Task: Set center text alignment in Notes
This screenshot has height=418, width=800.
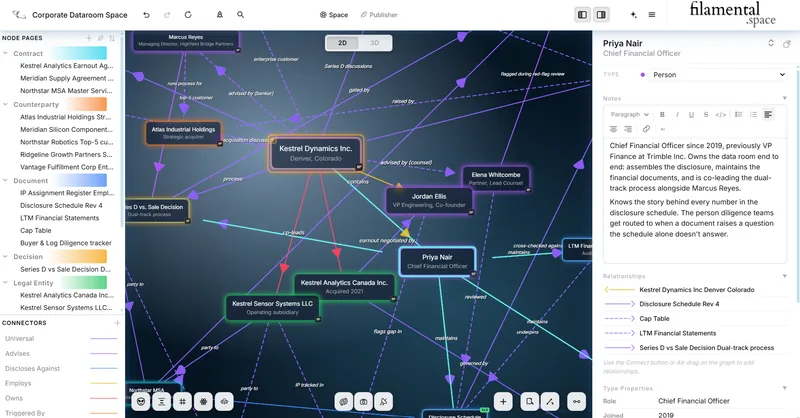Action: pyautogui.click(x=613, y=129)
